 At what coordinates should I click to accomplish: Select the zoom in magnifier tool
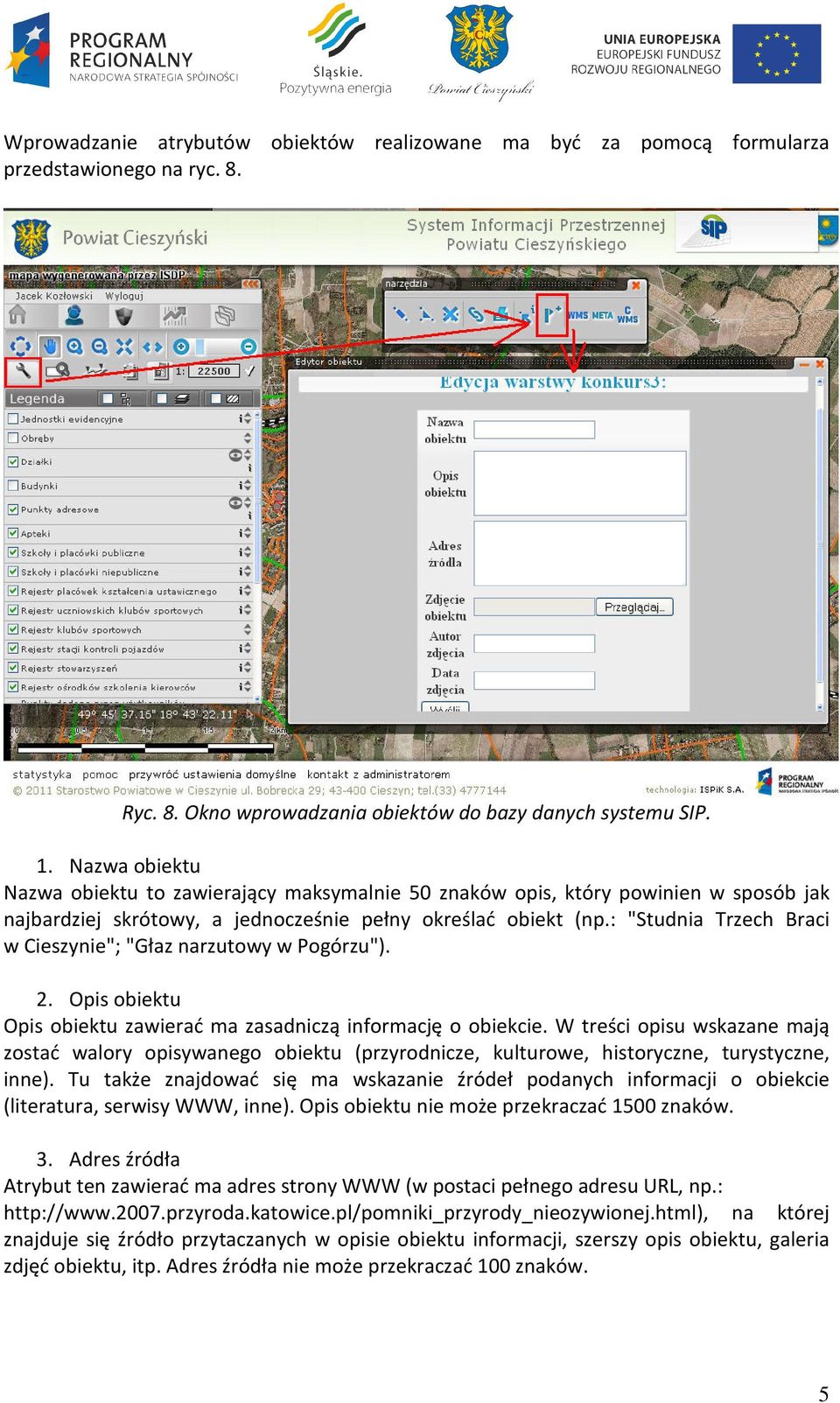pos(75,347)
